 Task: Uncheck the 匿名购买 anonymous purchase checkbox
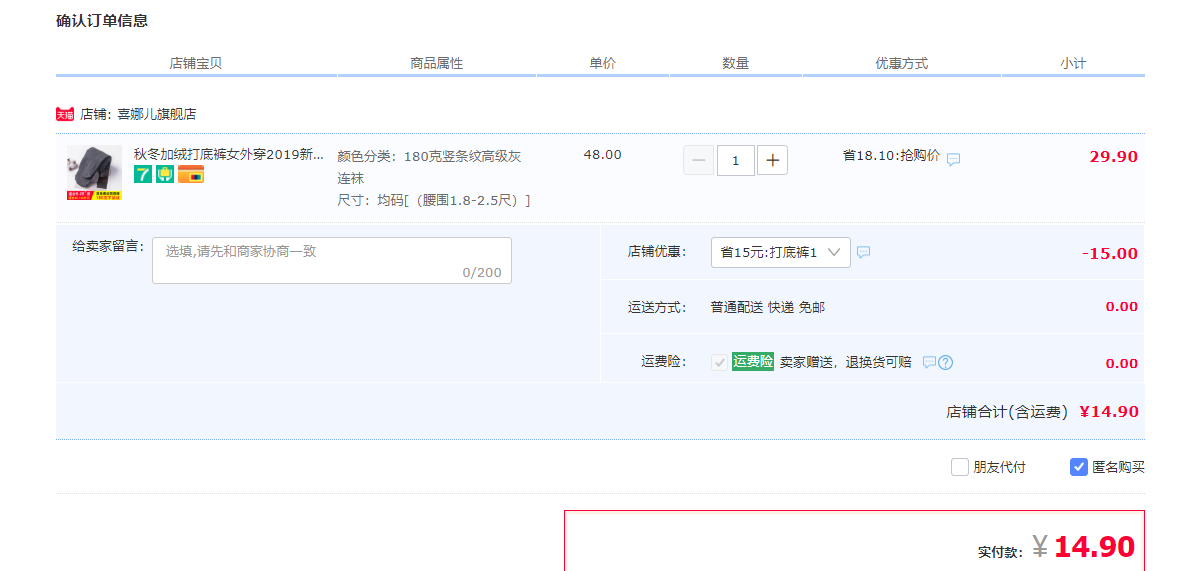pyautogui.click(x=1078, y=467)
